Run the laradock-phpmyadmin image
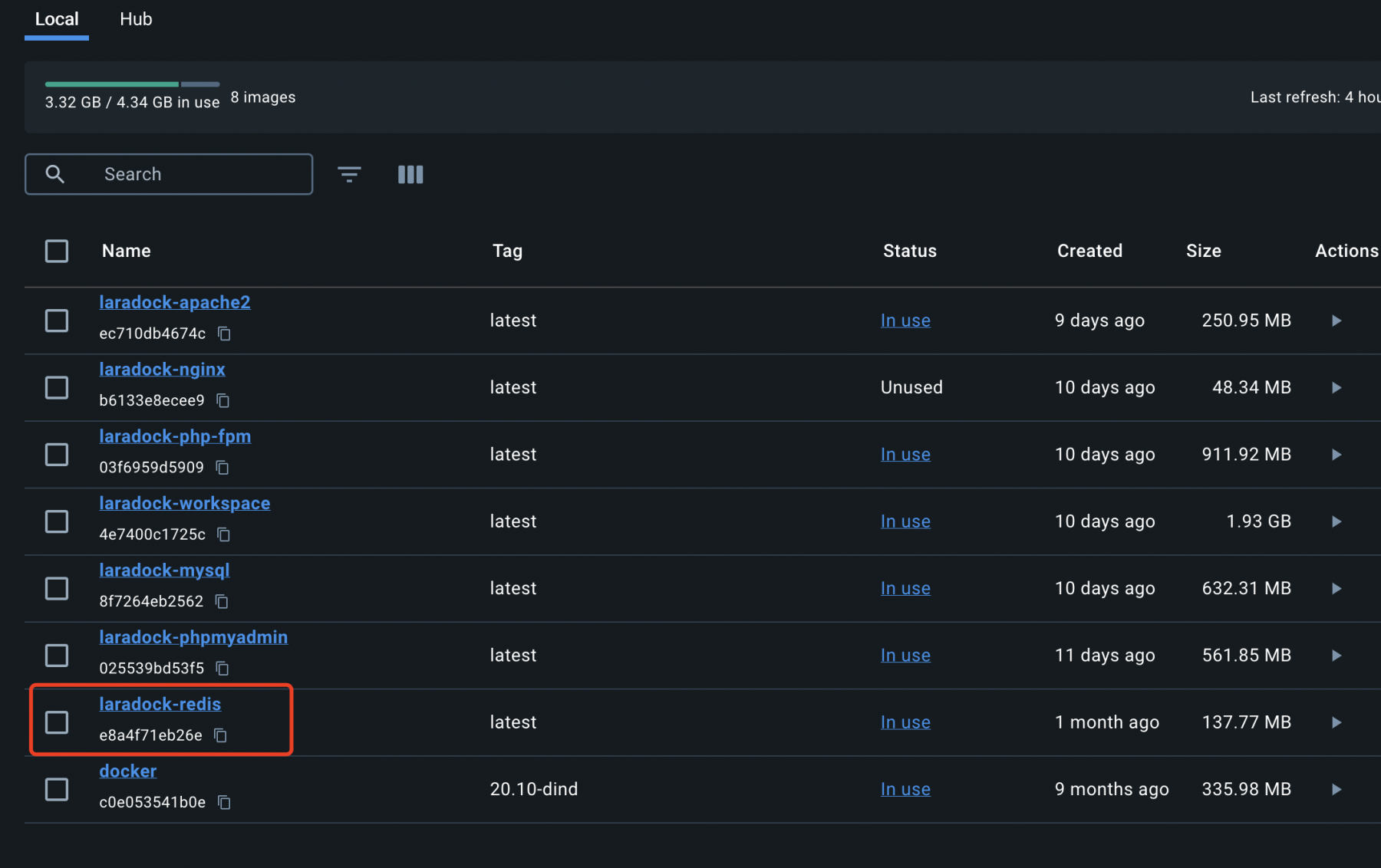The image size is (1381, 868). tap(1337, 656)
